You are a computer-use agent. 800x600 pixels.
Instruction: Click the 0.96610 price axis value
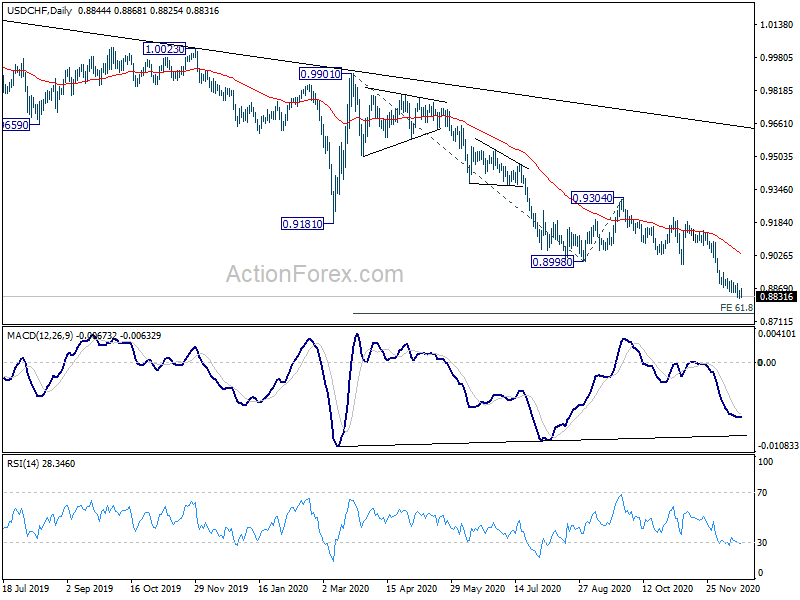coord(777,123)
